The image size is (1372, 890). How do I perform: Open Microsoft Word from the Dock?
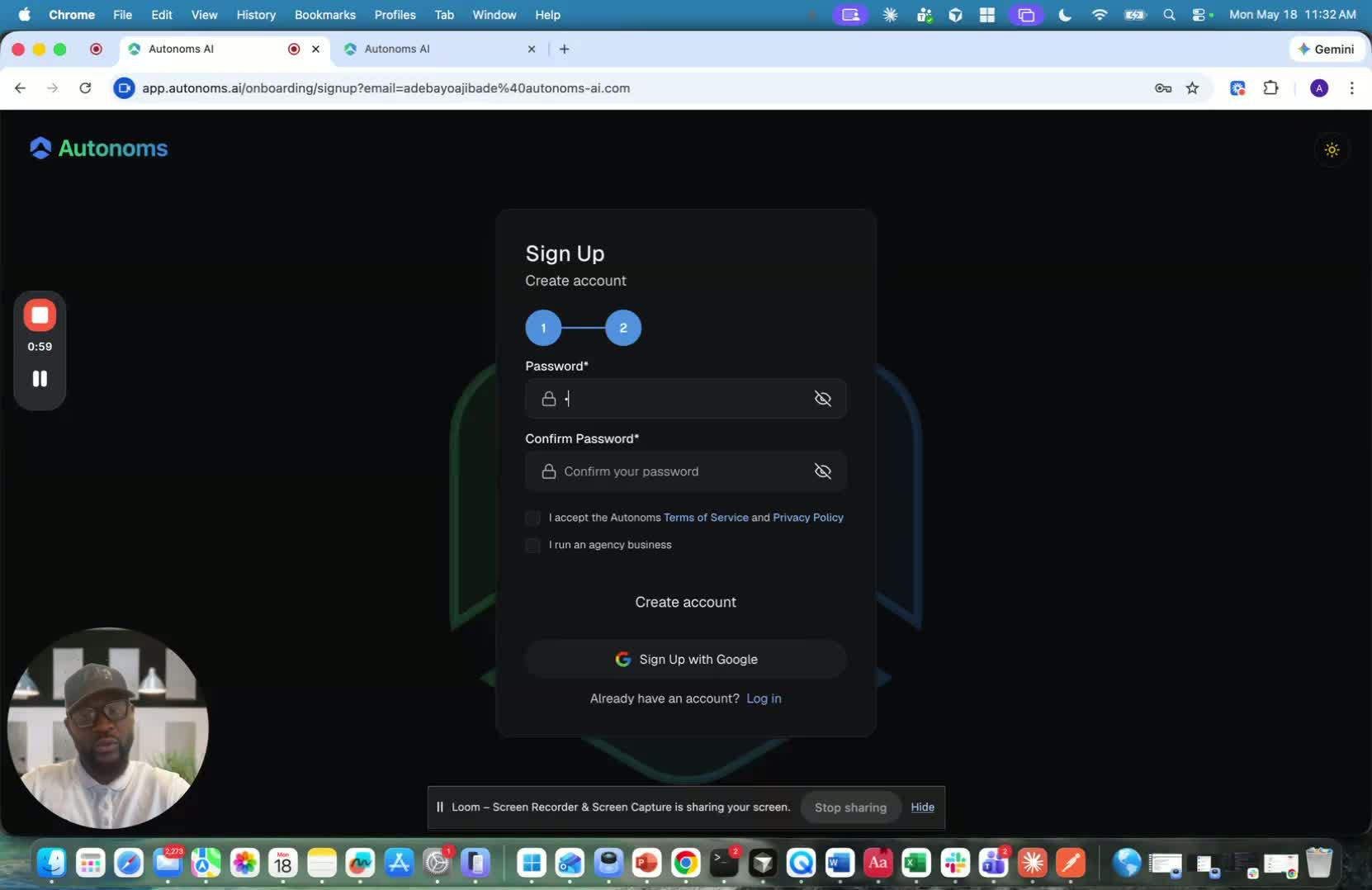point(840,863)
